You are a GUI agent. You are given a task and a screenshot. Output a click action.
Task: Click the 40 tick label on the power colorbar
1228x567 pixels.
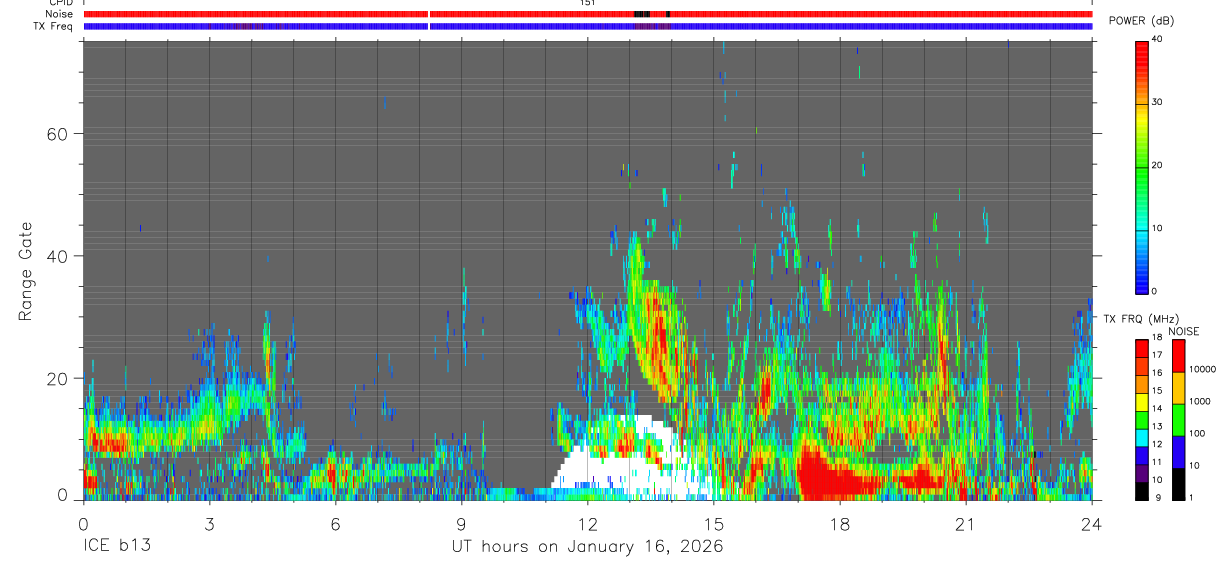1157,39
